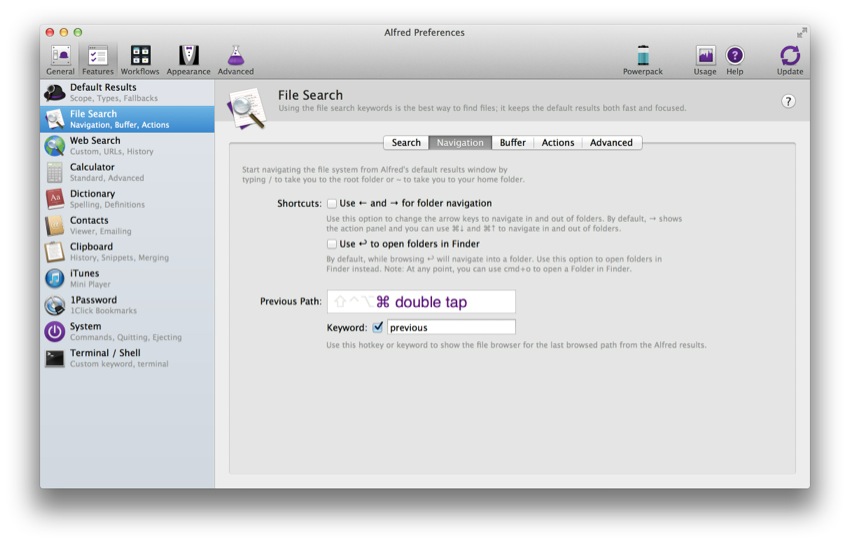The height and width of the screenshot is (544, 850).
Task: Select the Calculator sidebar icon
Action: [55, 172]
